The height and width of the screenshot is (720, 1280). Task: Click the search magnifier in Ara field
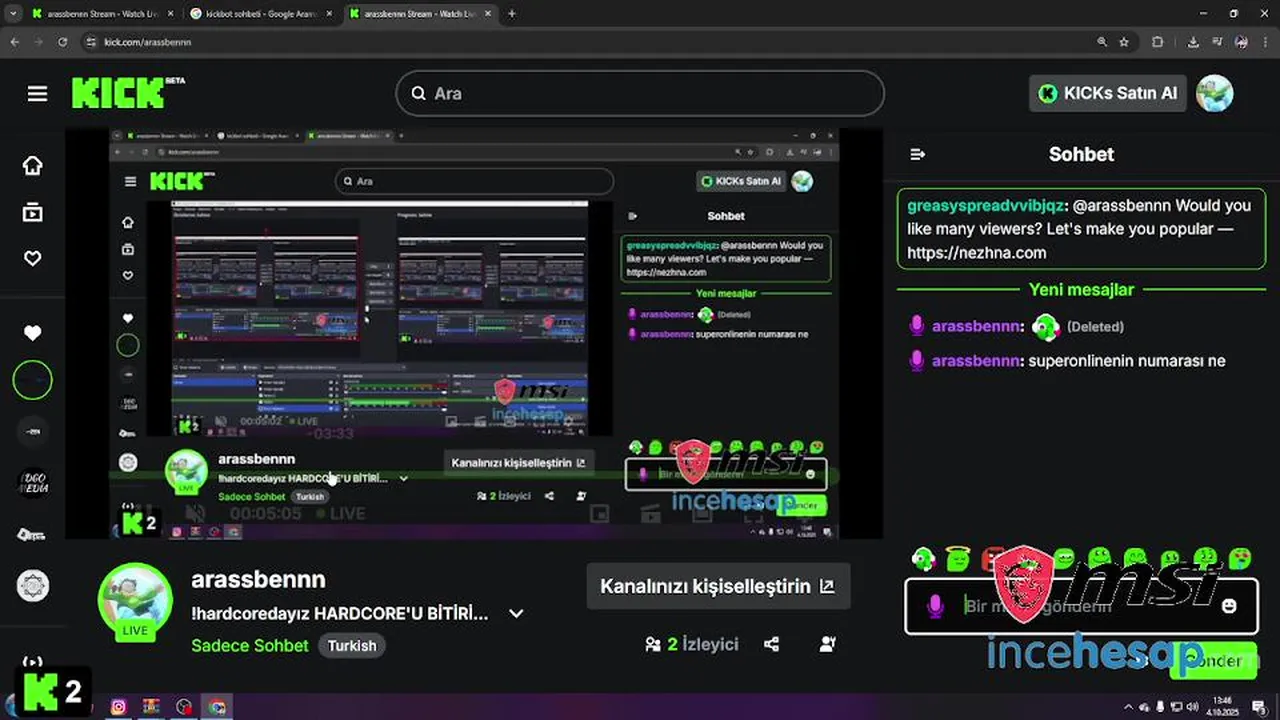pos(418,93)
